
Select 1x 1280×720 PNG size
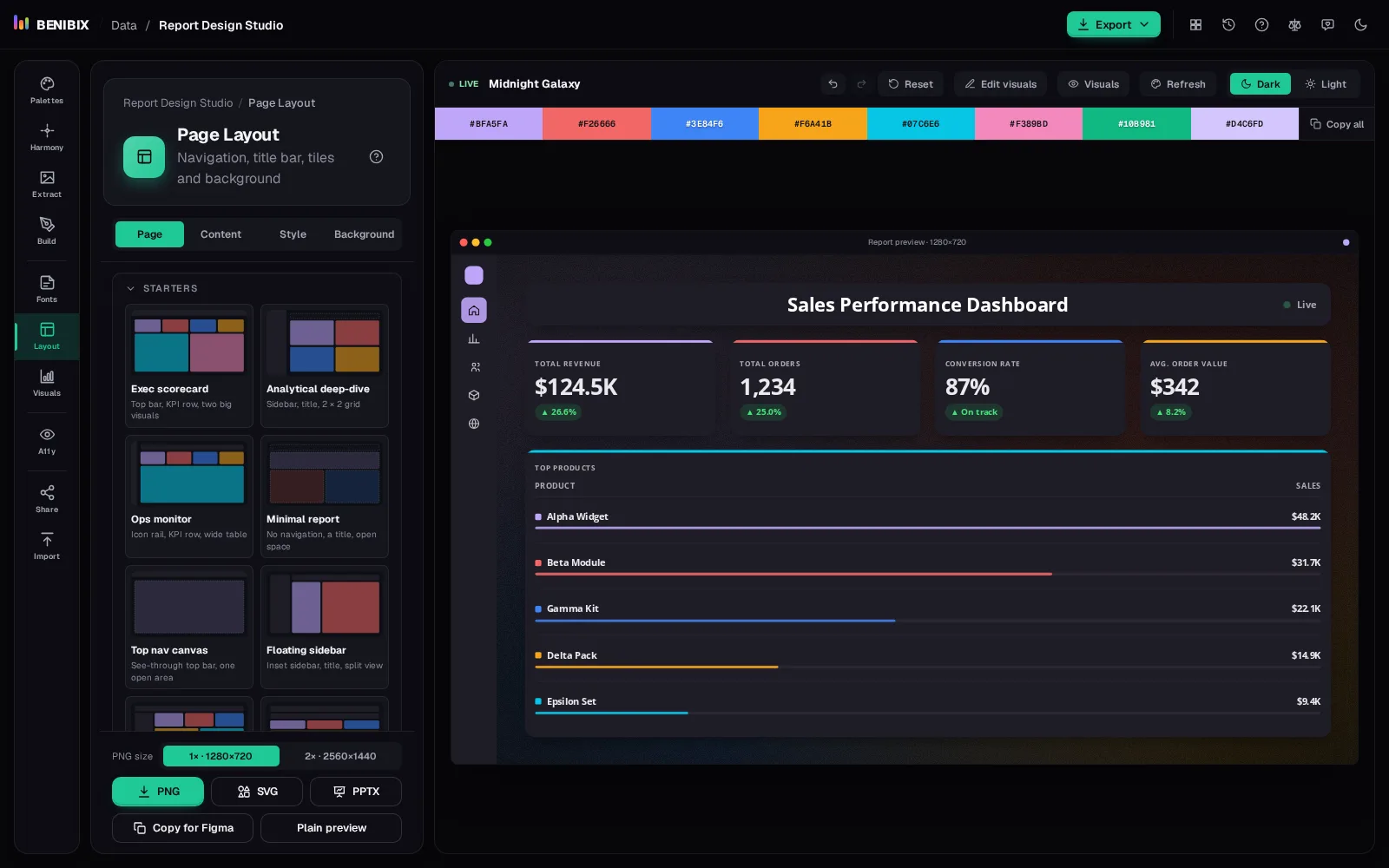(221, 756)
